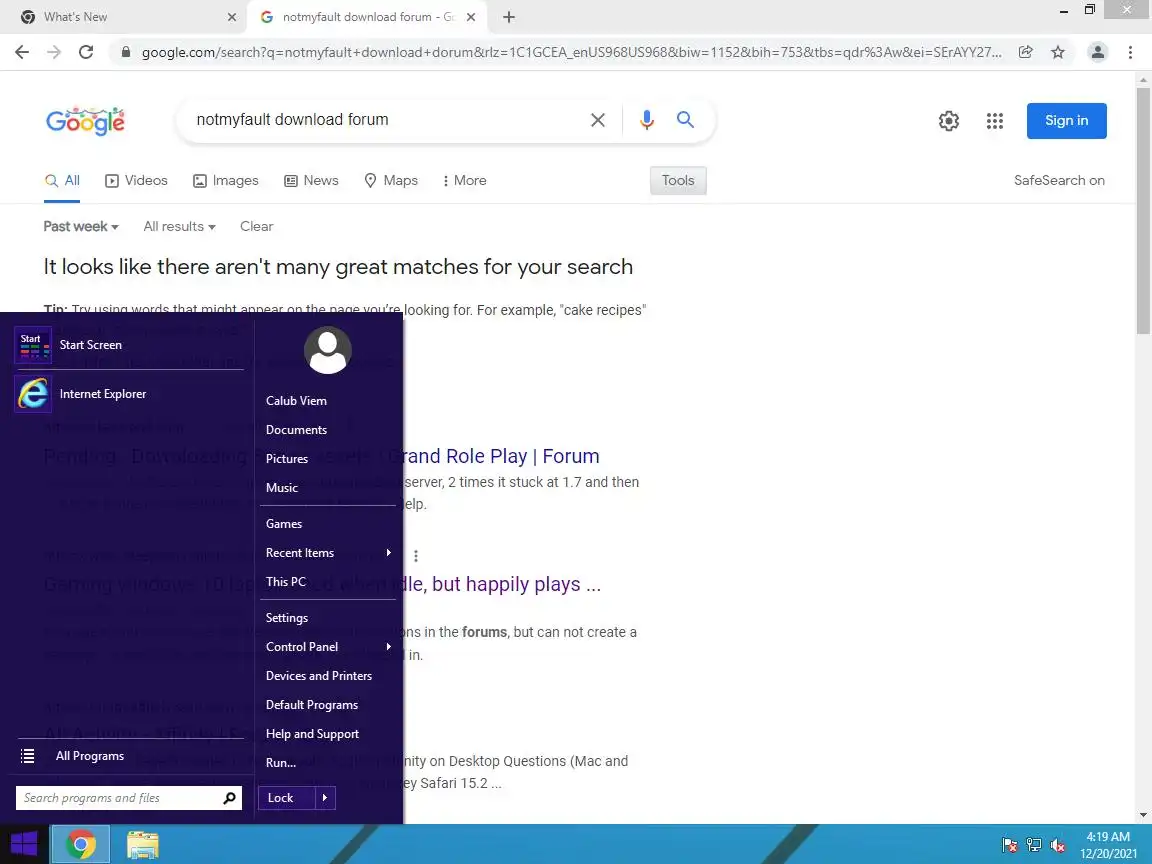The width and height of the screenshot is (1152, 864).
Task: Clear the Google search box text
Action: (x=598, y=120)
